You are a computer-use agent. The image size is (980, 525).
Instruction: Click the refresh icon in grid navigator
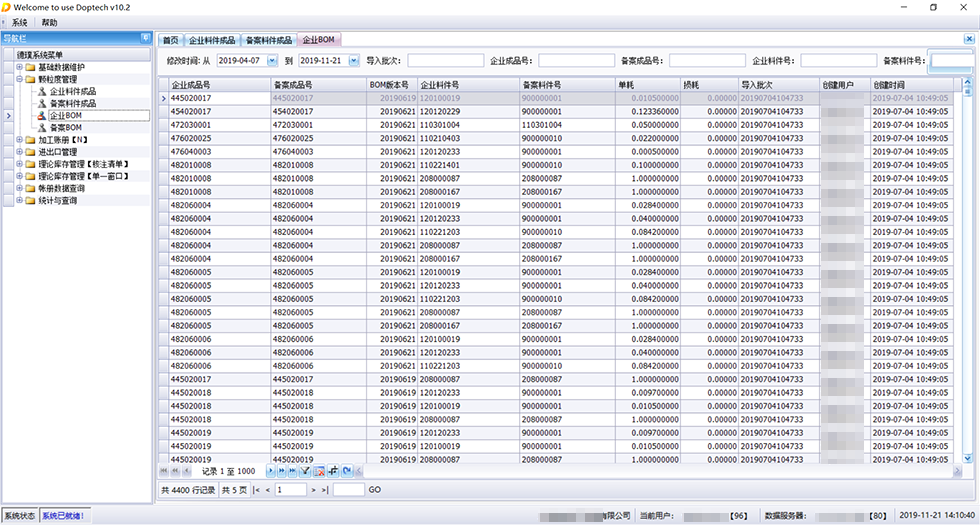click(347, 470)
